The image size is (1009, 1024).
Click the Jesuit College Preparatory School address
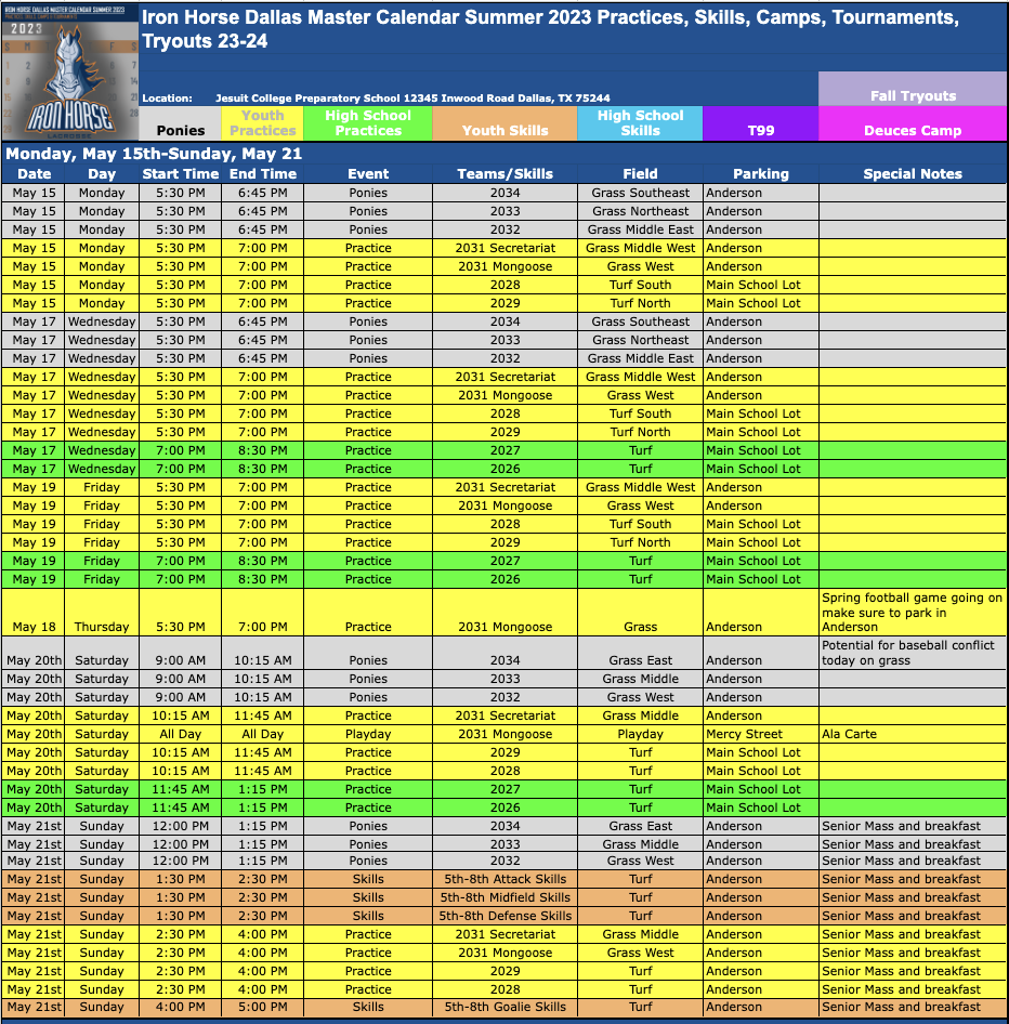(x=412, y=98)
